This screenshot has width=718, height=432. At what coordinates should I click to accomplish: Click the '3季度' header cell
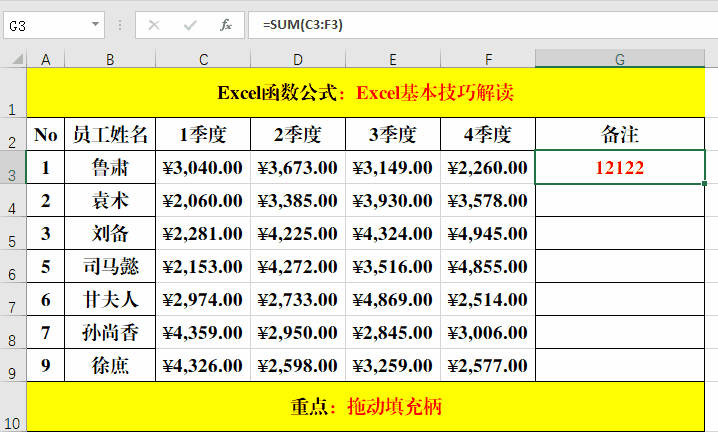pos(393,134)
